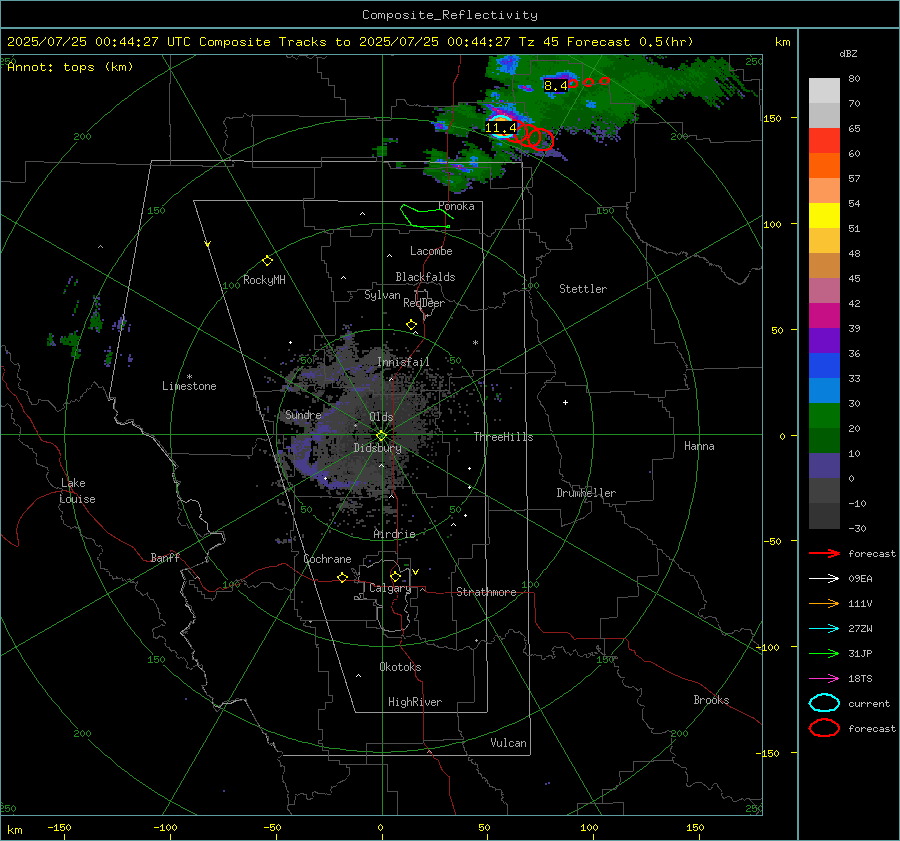
Task: Choose the green 31JP arrow legend entry
Action: pyautogui.click(x=824, y=653)
